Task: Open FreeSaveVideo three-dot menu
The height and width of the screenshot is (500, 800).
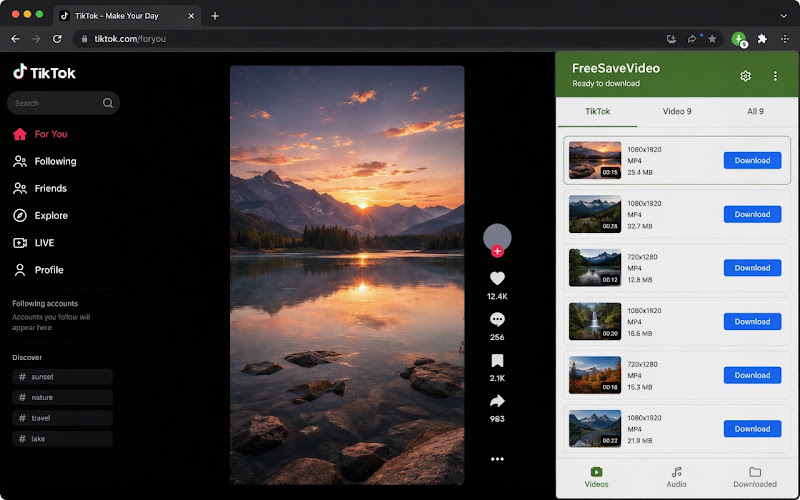Action: 775,76
